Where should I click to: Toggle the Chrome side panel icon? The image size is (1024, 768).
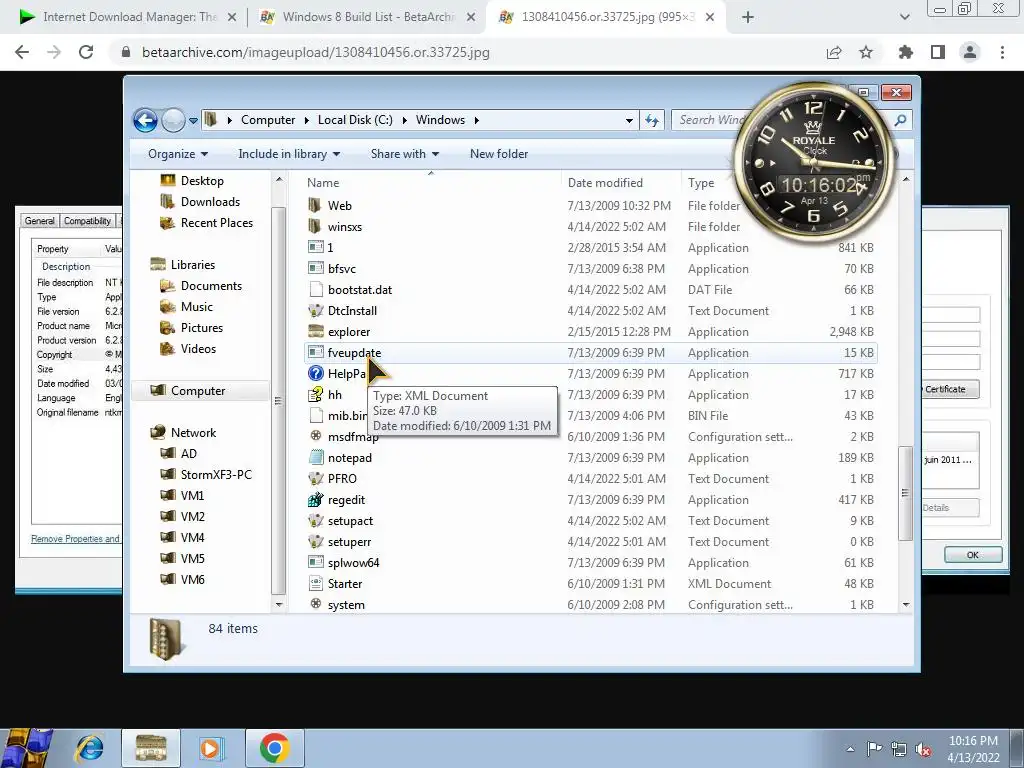tap(938, 52)
